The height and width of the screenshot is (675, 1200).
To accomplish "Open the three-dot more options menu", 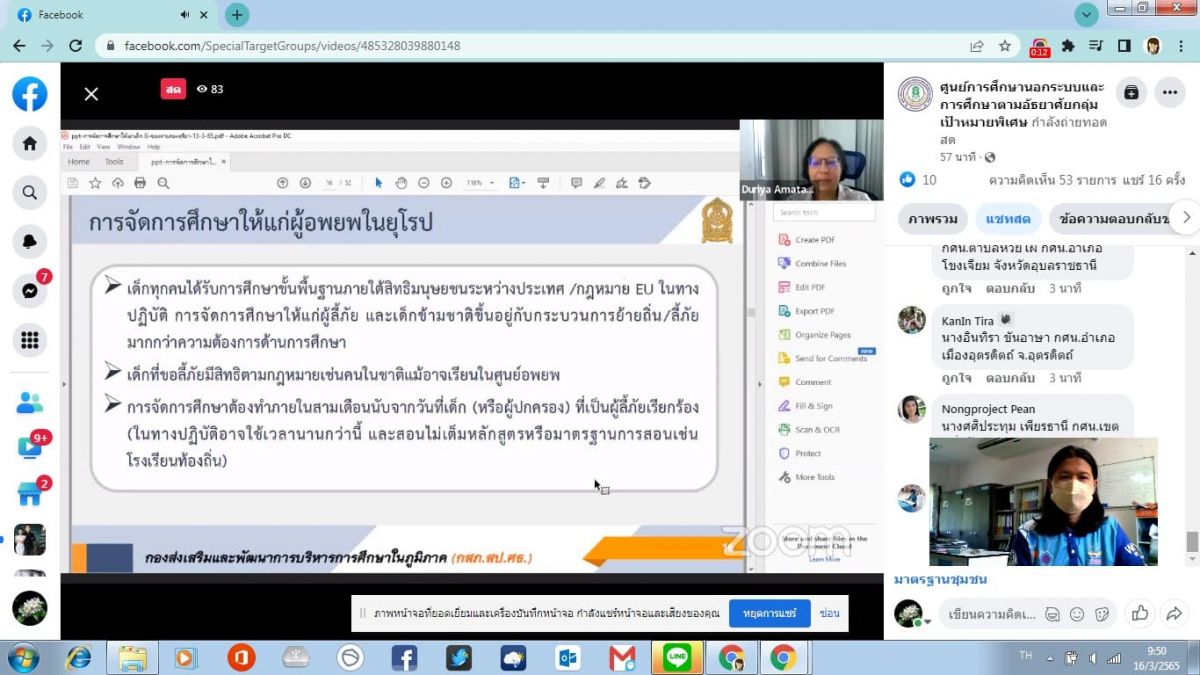I will tap(1170, 92).
